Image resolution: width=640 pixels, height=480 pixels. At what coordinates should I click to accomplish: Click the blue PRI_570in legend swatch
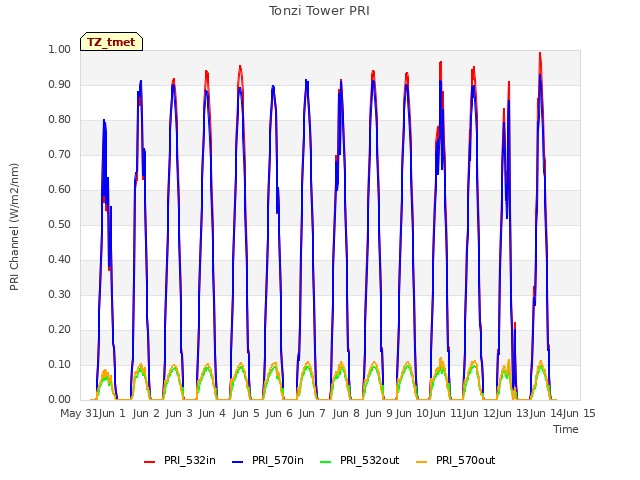tap(238, 462)
